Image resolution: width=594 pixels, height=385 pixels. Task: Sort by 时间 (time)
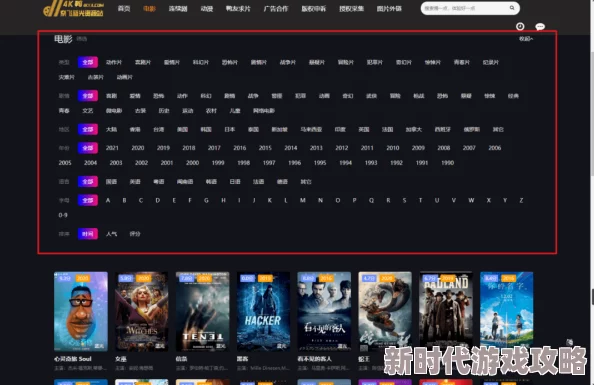88,234
